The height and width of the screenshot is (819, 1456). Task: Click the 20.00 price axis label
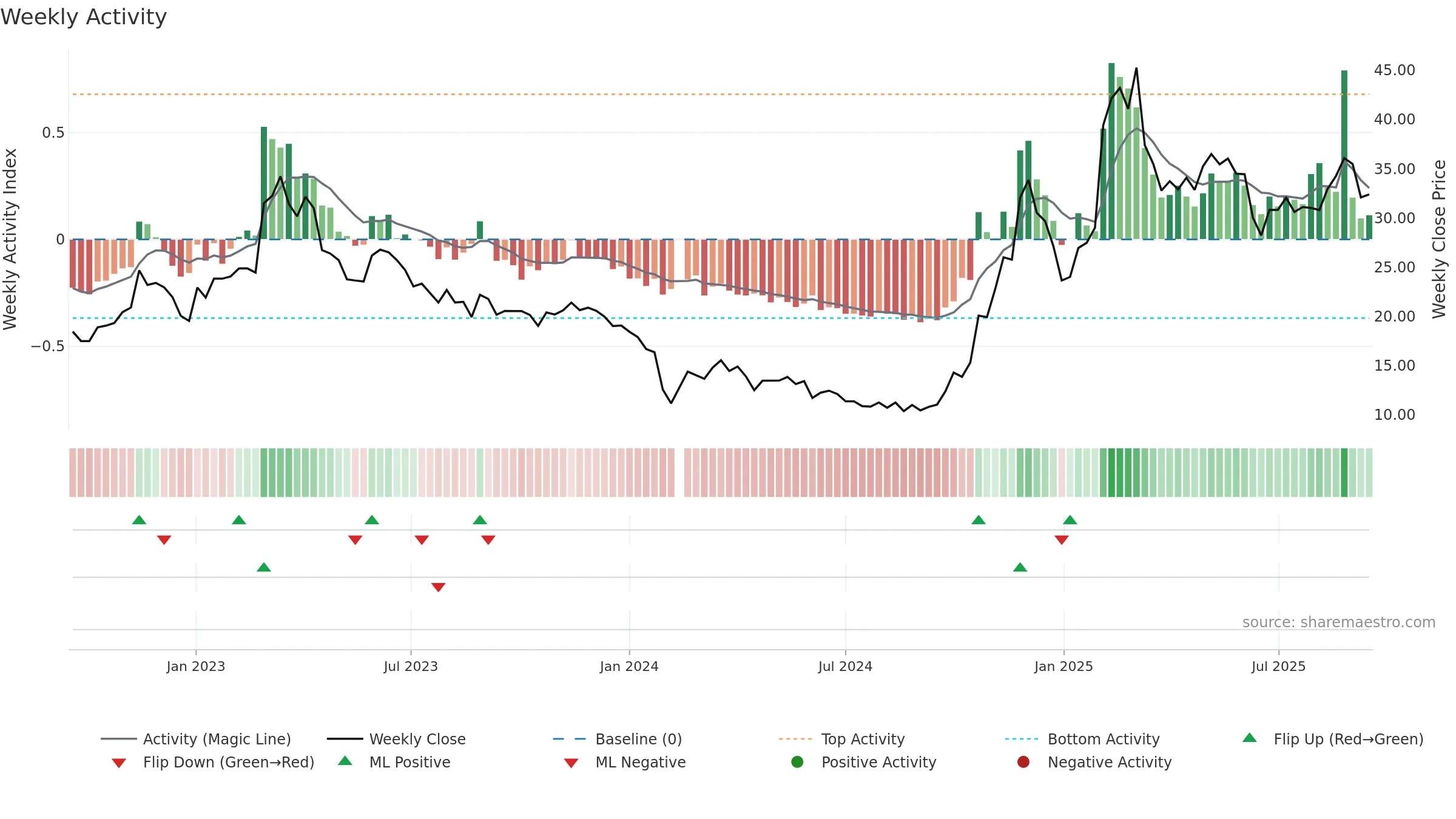click(x=1395, y=317)
